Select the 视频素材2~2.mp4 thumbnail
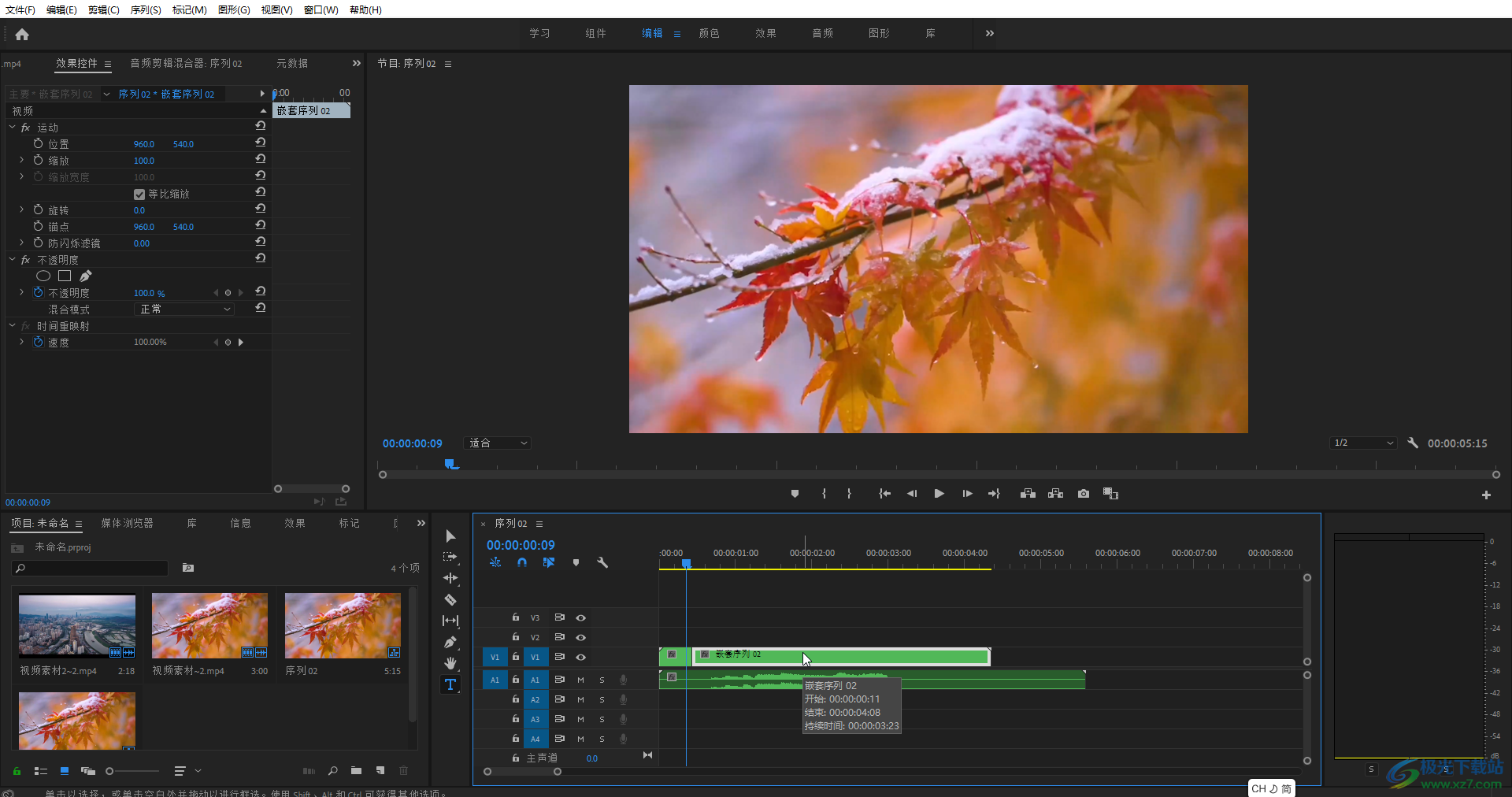The image size is (1512, 797). point(77,626)
